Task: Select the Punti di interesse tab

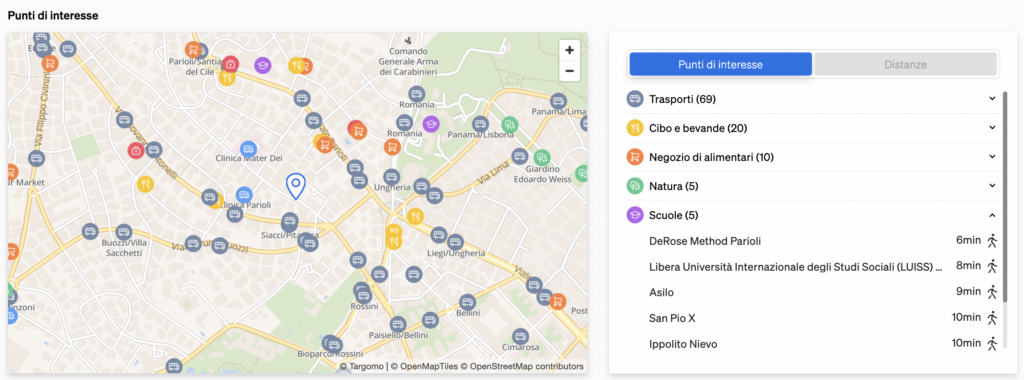Action: [x=720, y=65]
